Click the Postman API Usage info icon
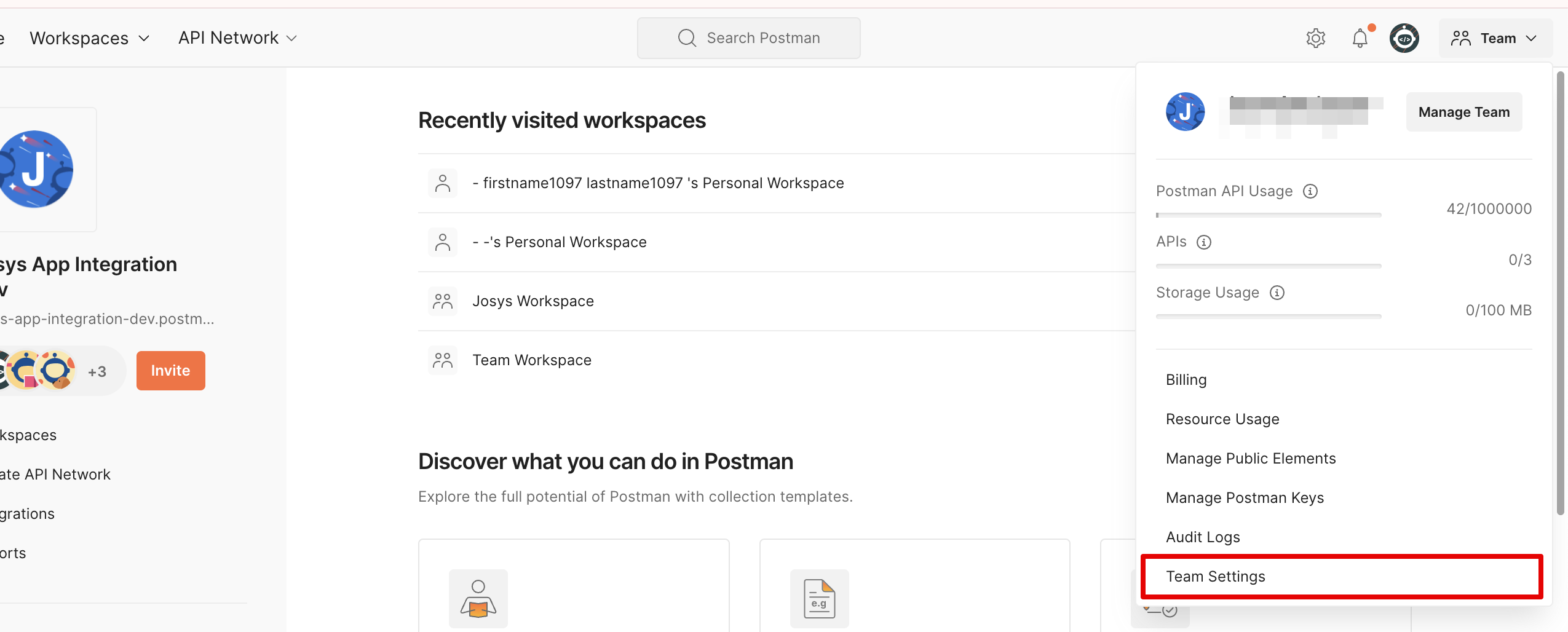 (x=1310, y=191)
